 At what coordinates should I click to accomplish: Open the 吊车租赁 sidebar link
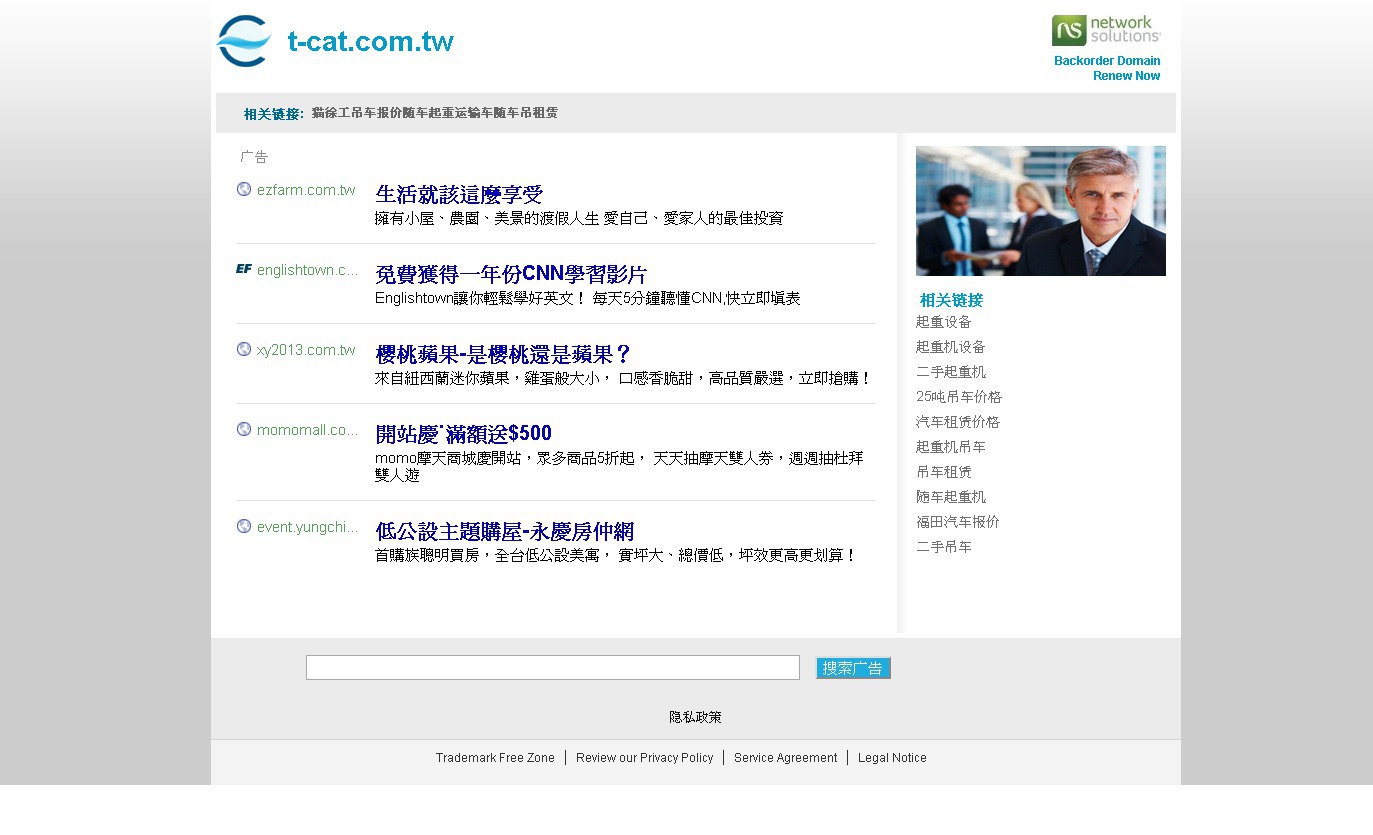(x=944, y=472)
